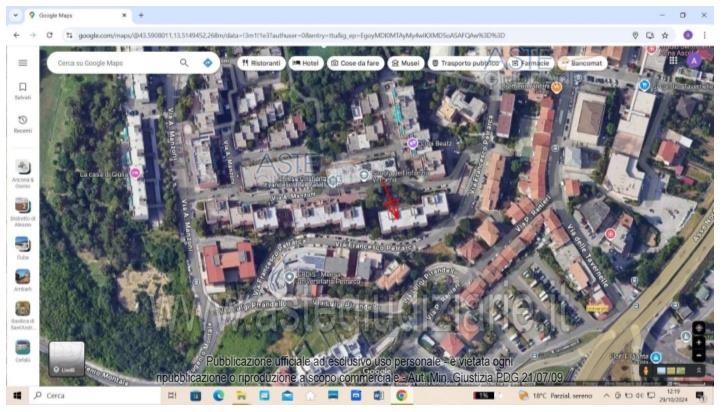Image resolution: width=723 pixels, height=412 pixels.
Task: Open Salvati saved places in sidebar
Action: point(22,91)
